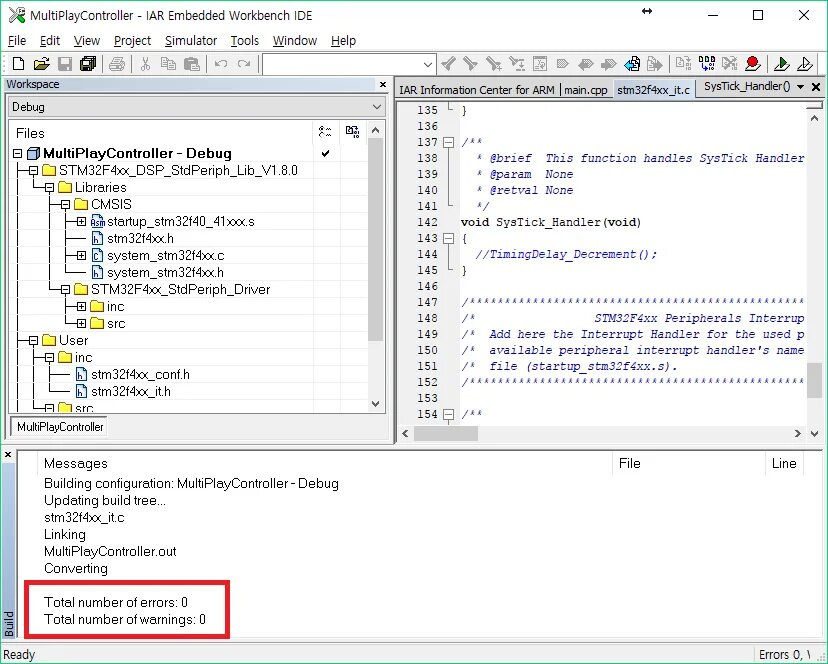
Task: Click Debug without Downloading icon
Action: tap(805, 64)
